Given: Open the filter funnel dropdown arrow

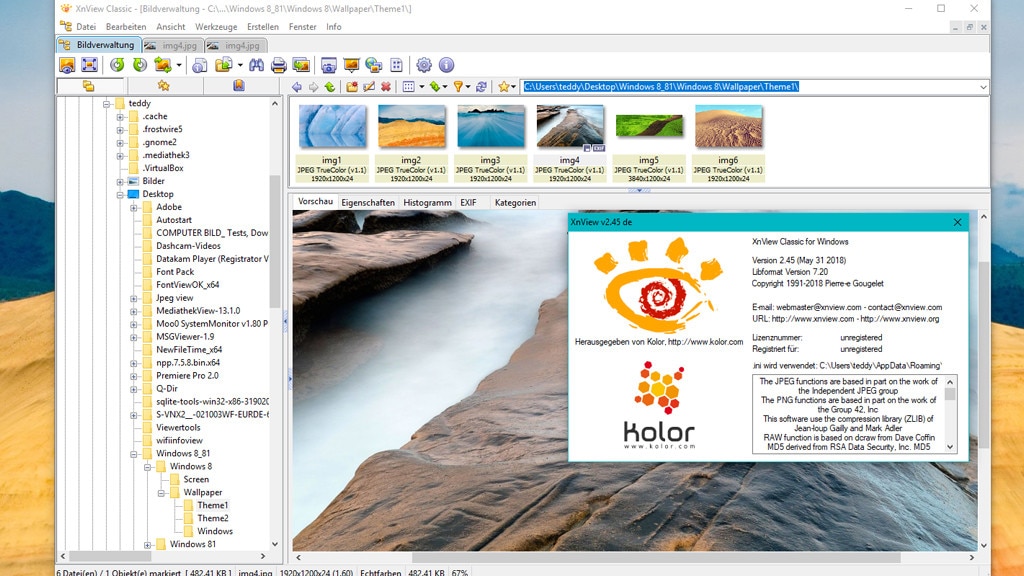Looking at the screenshot, I should point(470,87).
